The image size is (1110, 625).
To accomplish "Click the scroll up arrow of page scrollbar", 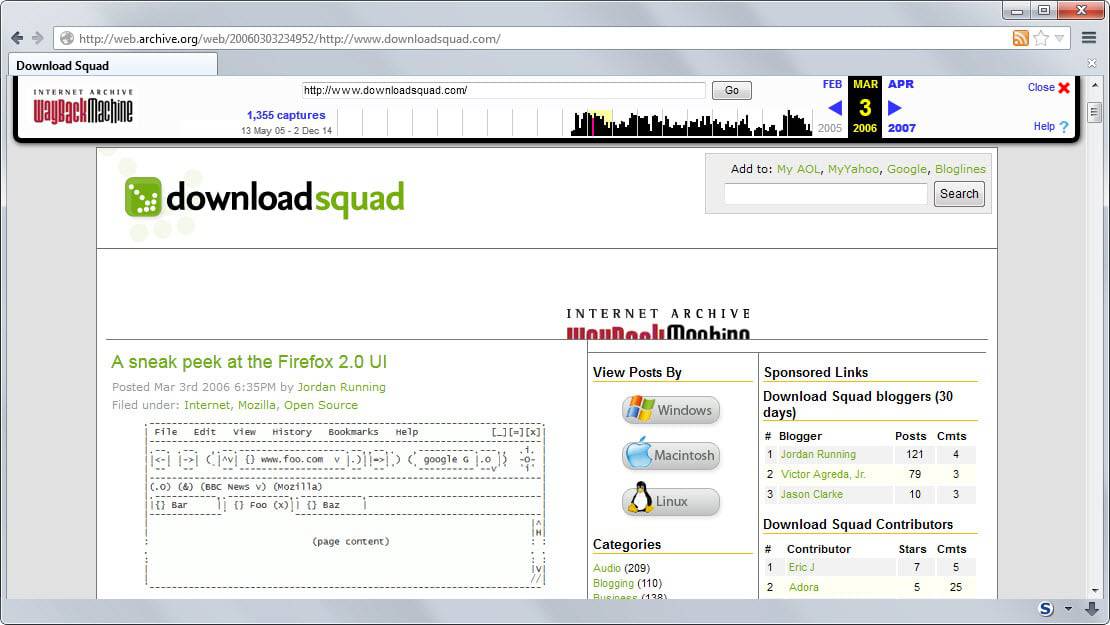I will 1094,85.
